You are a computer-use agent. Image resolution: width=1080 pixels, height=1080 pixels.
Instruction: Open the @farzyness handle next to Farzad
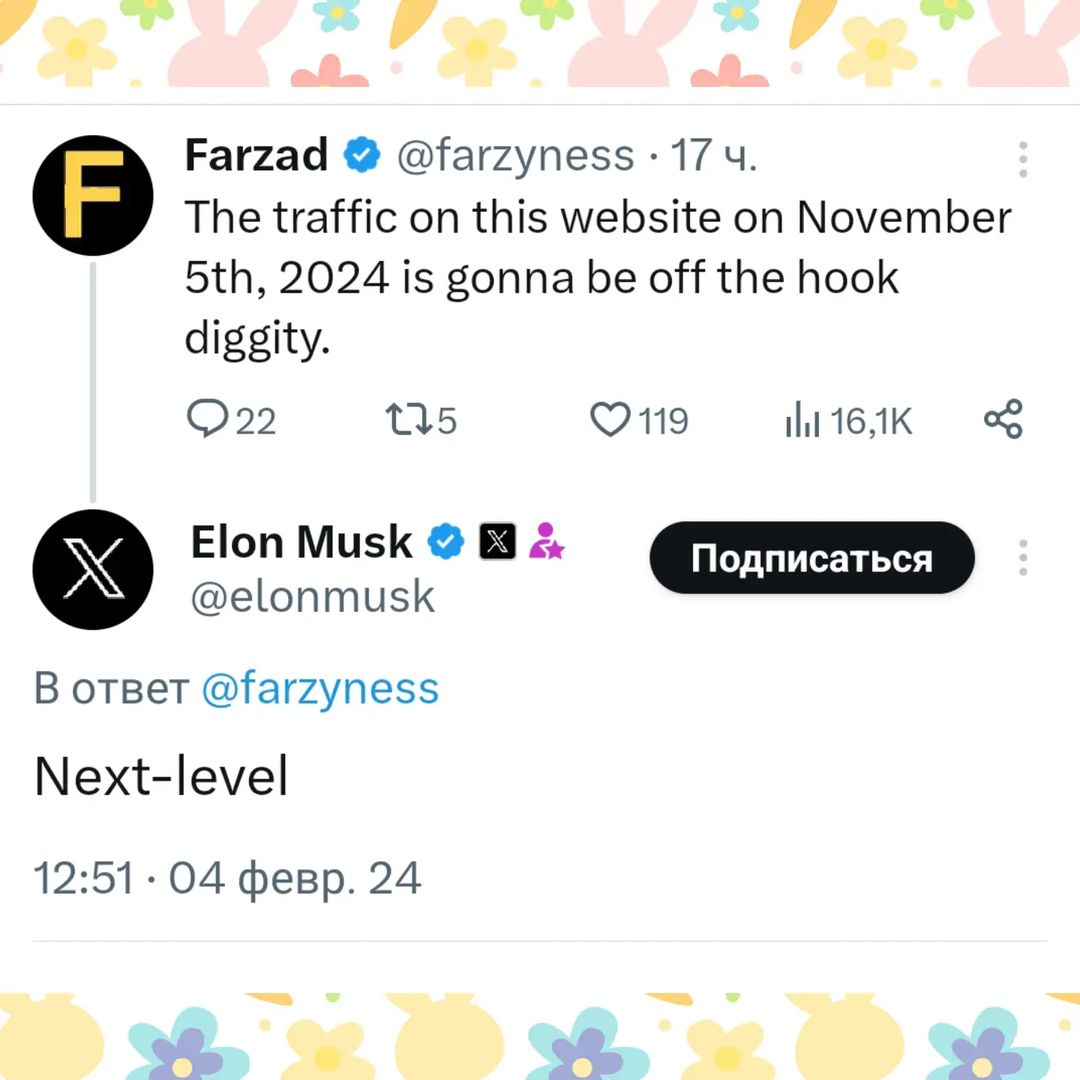tap(515, 156)
